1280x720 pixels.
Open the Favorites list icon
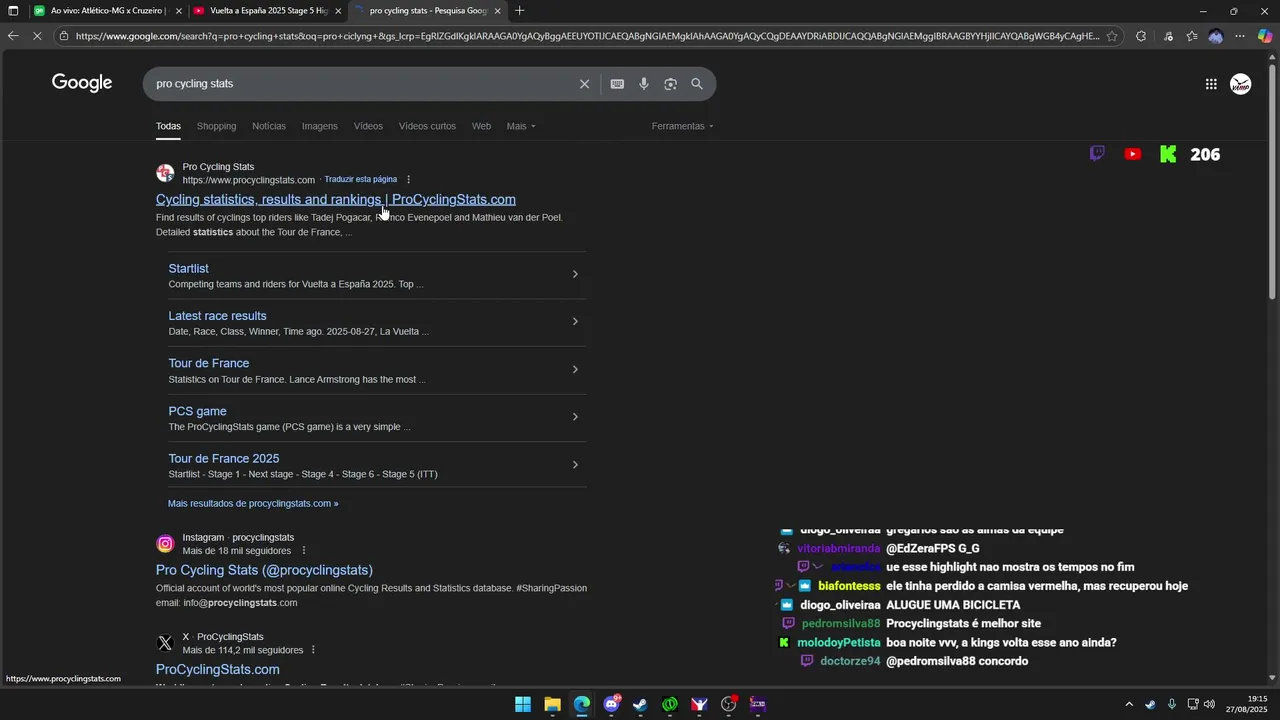tap(1192, 36)
